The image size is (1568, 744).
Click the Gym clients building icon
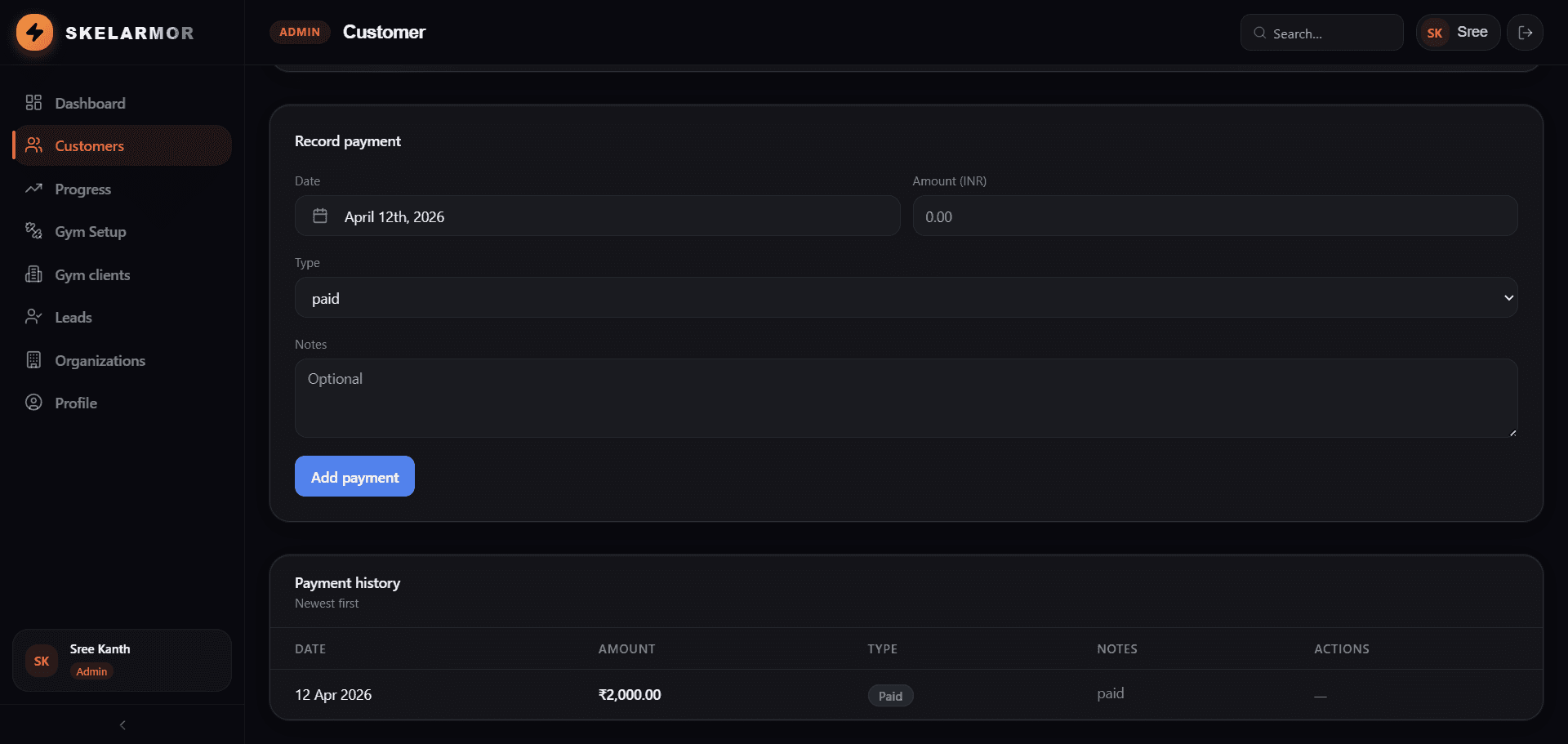(x=33, y=274)
